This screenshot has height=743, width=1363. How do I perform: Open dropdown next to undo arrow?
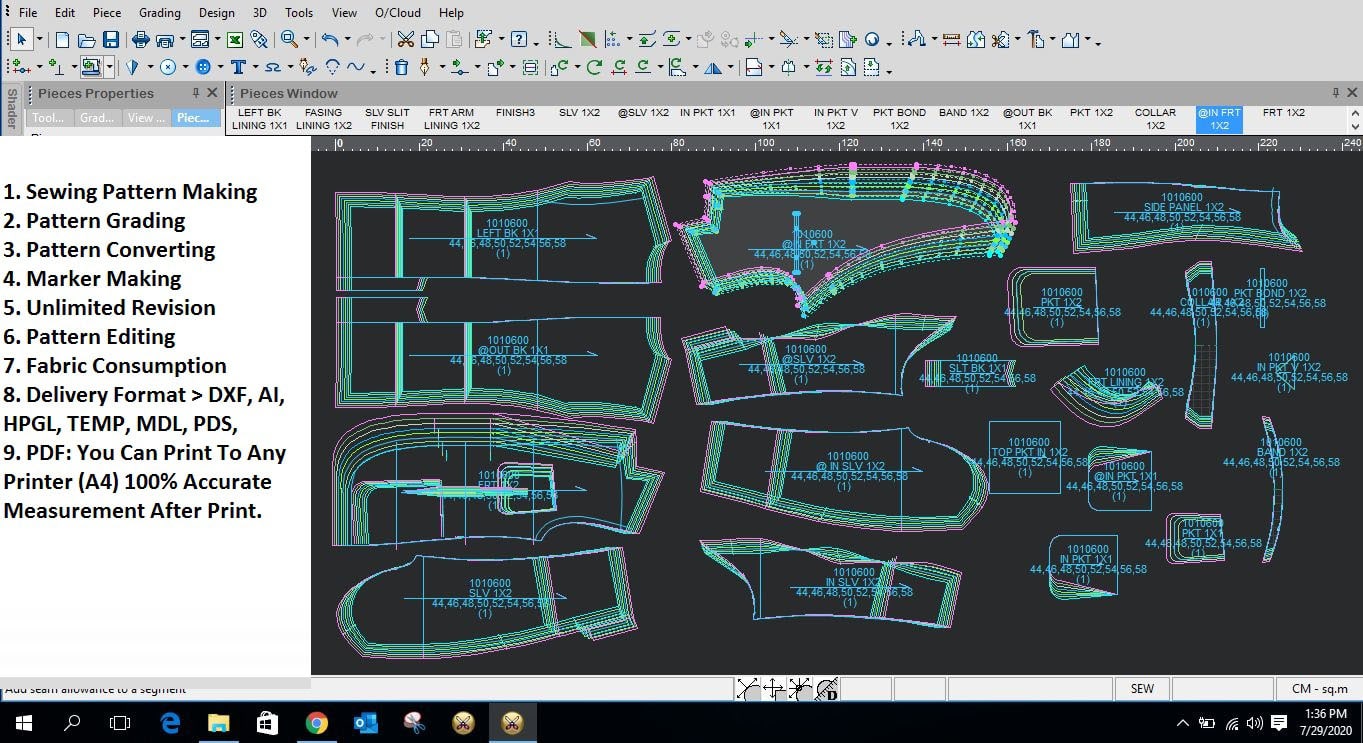click(x=347, y=39)
